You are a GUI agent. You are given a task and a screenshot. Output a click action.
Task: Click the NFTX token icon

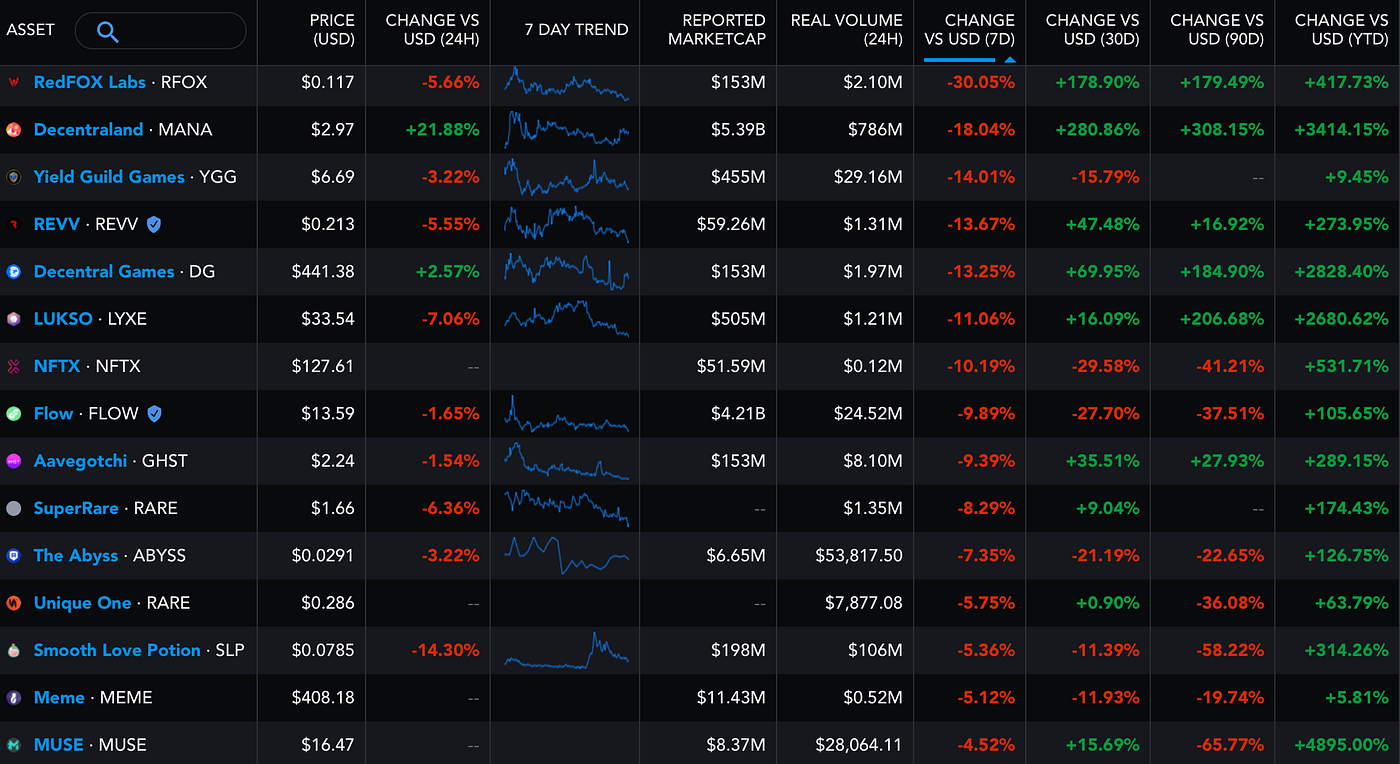pos(13,366)
